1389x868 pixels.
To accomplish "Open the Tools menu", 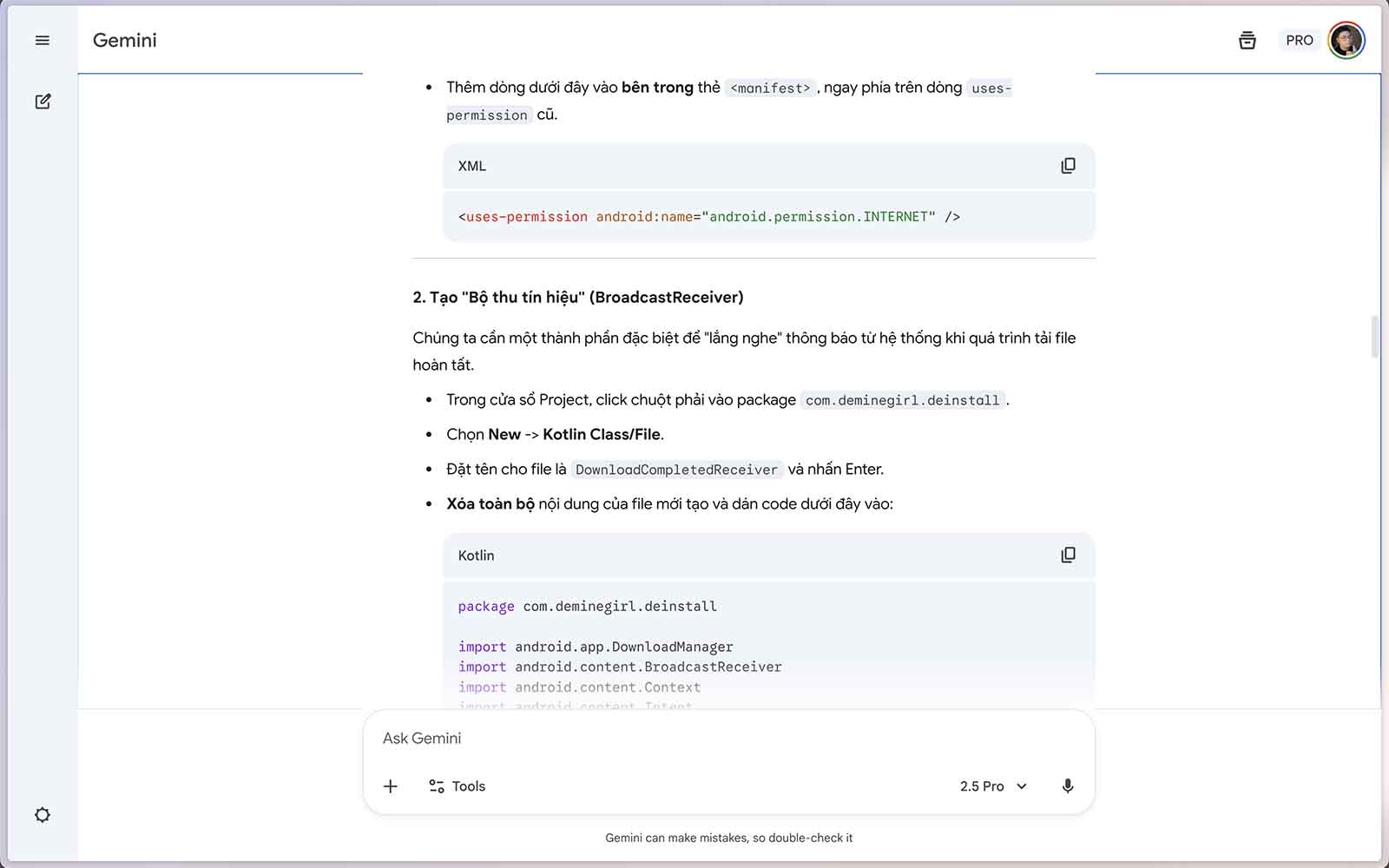I will click(457, 786).
